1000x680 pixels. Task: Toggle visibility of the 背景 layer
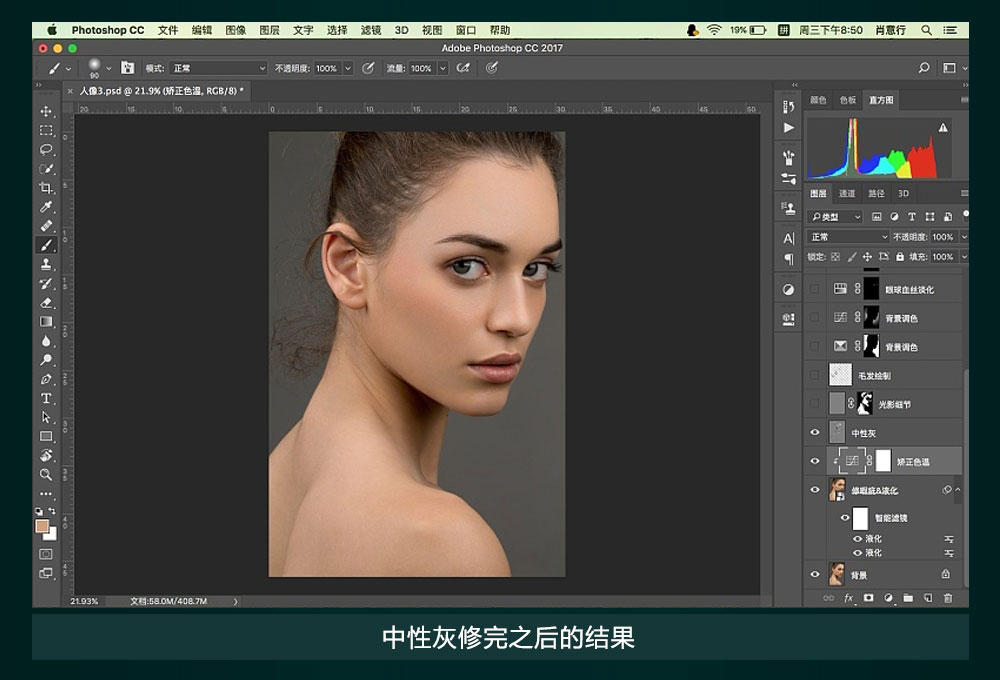(x=815, y=575)
